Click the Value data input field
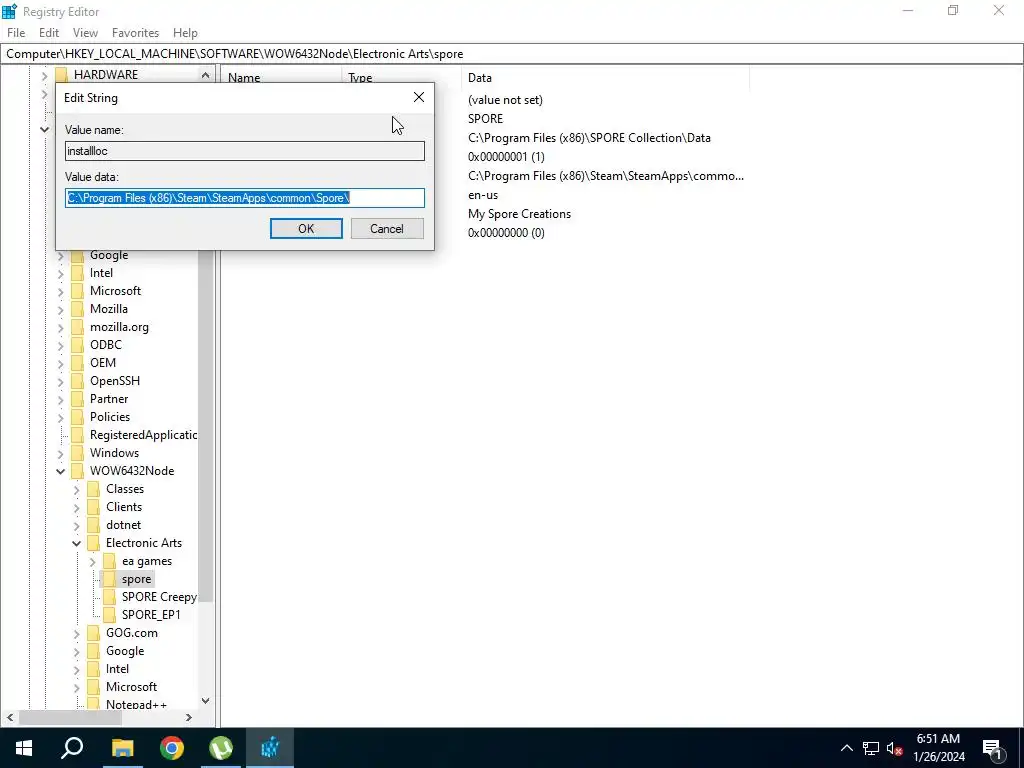The width and height of the screenshot is (1024, 768). pos(245,198)
